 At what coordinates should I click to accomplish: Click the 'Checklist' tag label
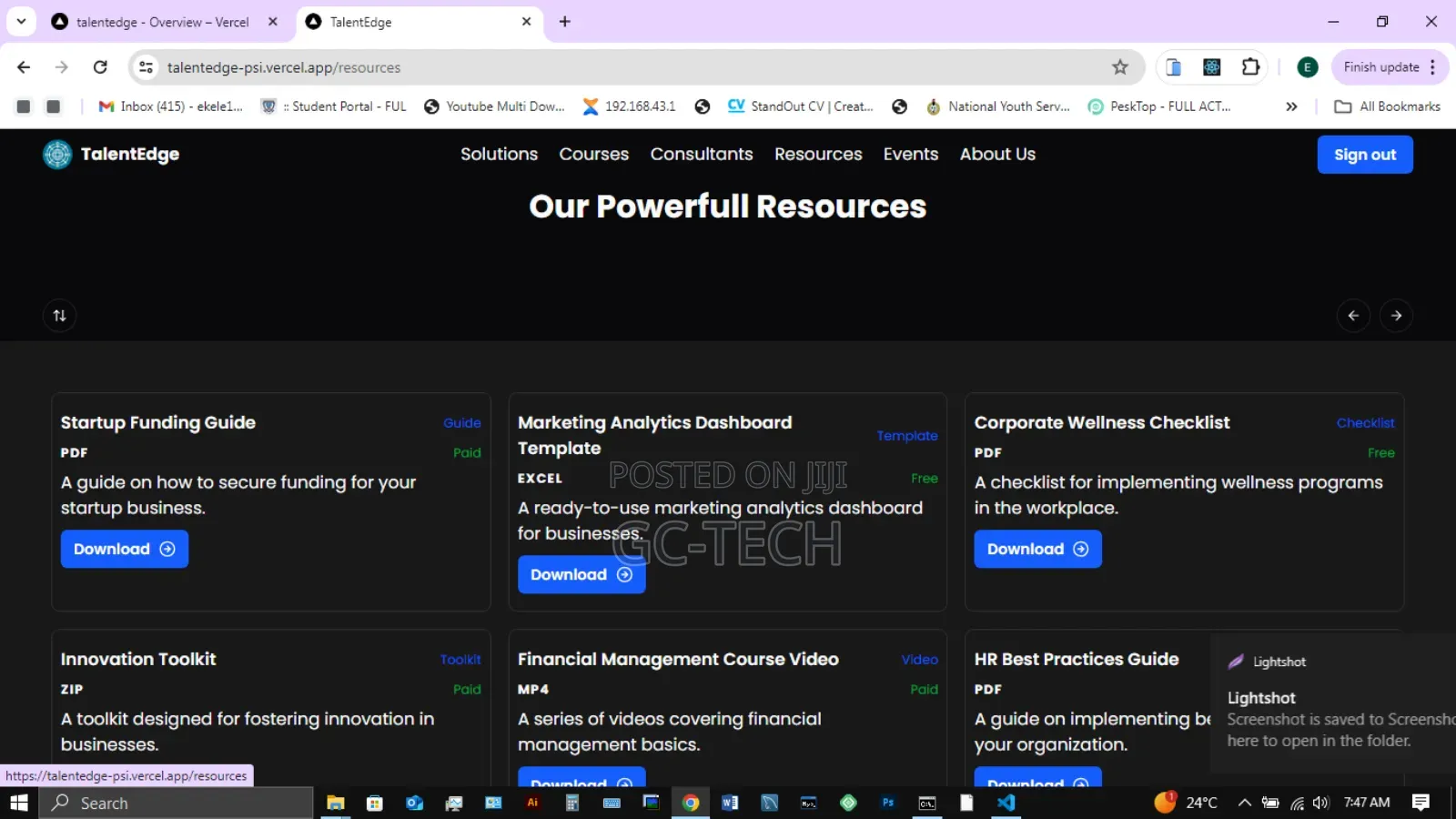[1365, 423]
